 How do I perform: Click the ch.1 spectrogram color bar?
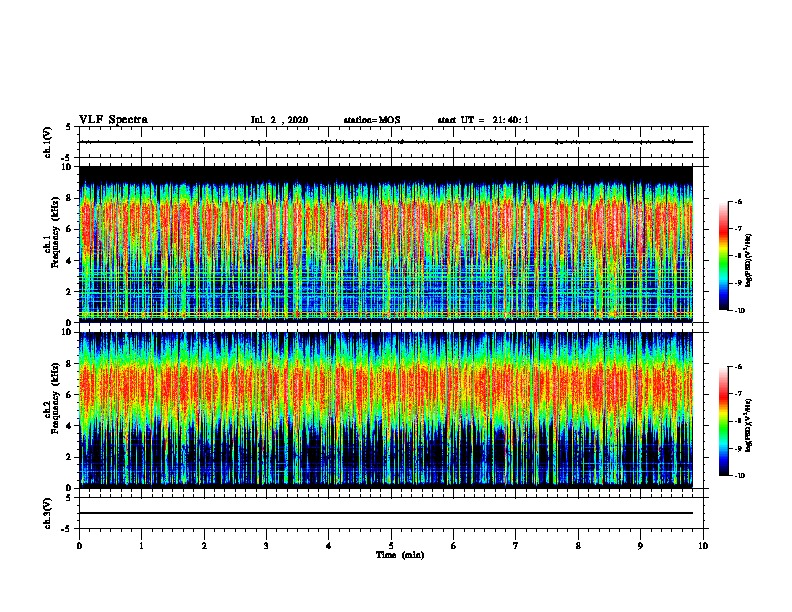point(723,256)
